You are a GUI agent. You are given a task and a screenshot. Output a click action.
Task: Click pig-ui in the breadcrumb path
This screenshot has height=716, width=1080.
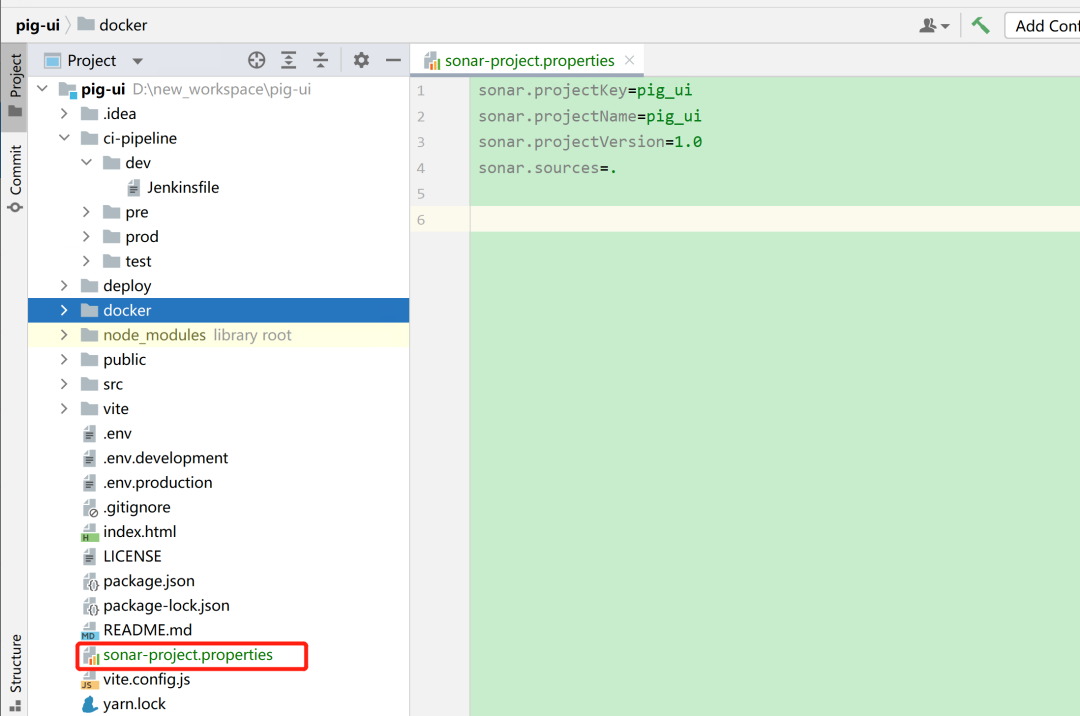tap(38, 25)
